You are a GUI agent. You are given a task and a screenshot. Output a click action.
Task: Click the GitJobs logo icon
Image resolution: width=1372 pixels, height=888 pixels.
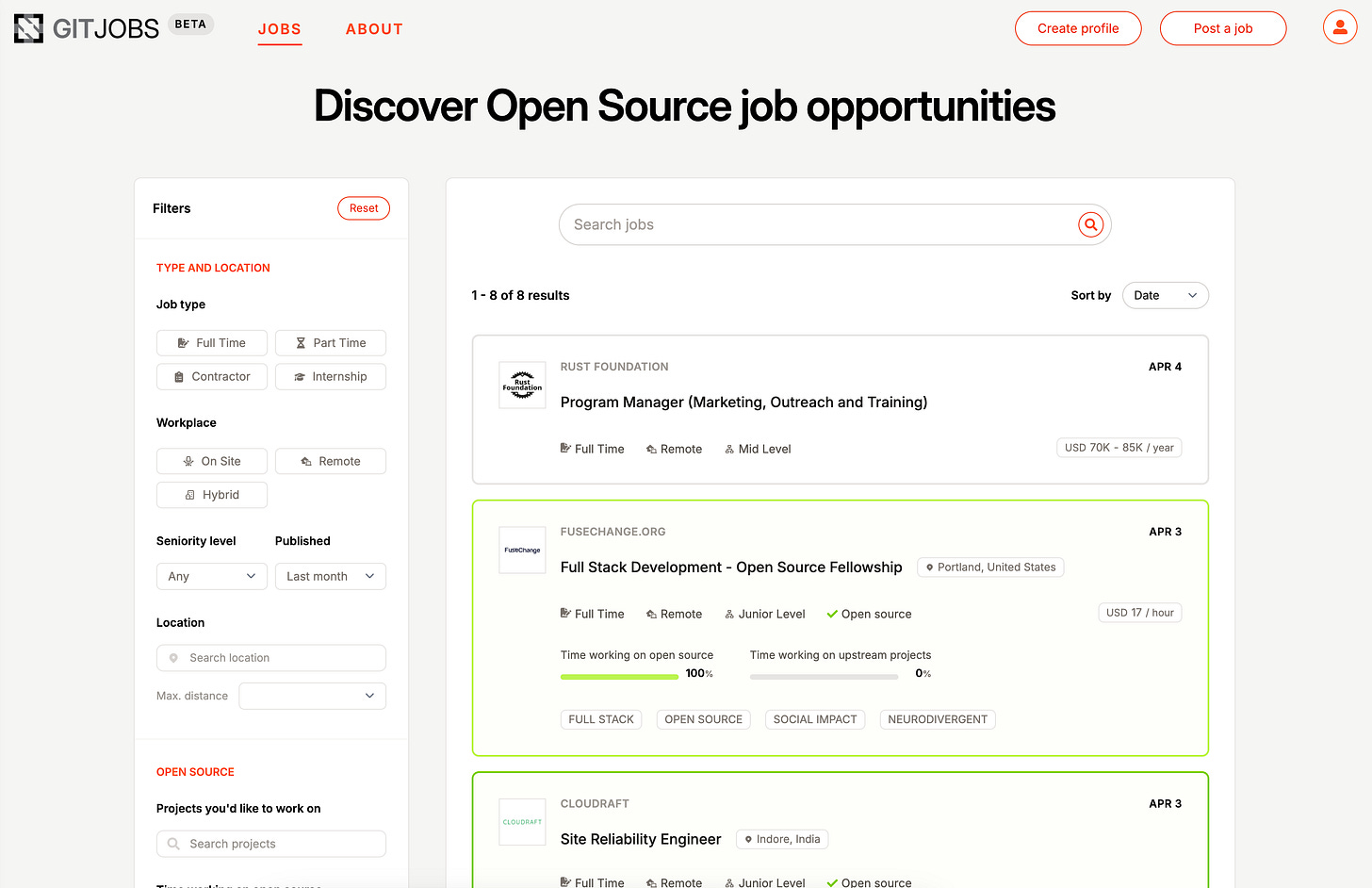(28, 28)
